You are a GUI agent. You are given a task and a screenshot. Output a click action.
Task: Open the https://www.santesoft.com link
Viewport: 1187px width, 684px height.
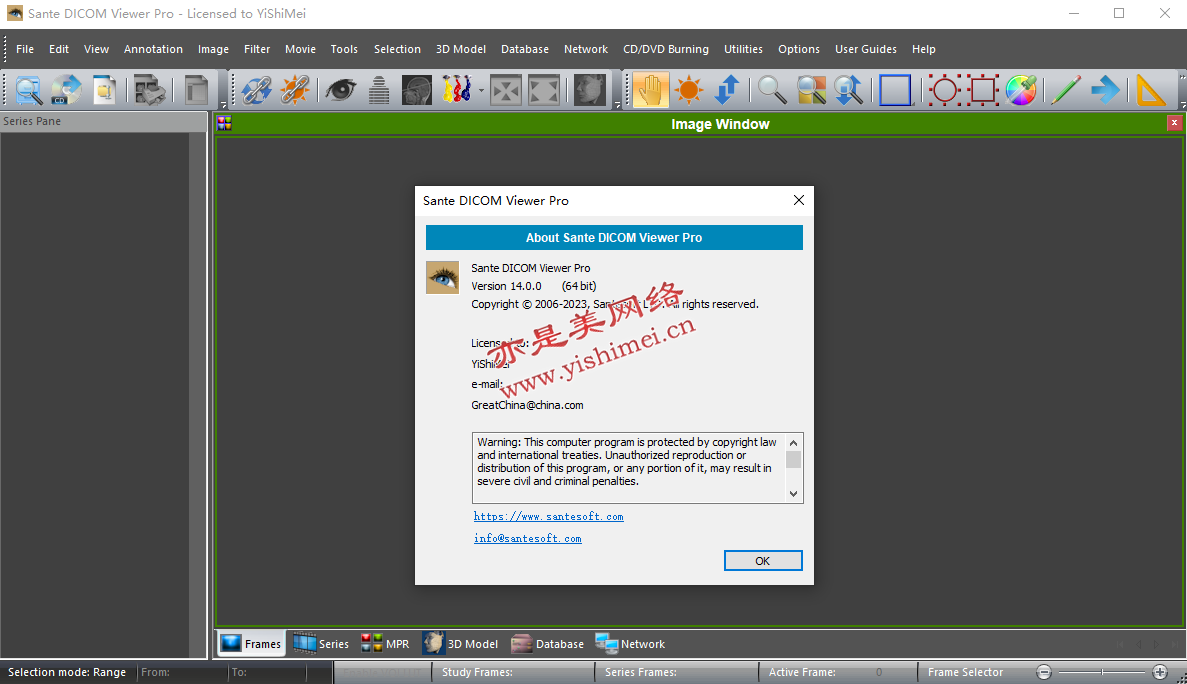548,517
